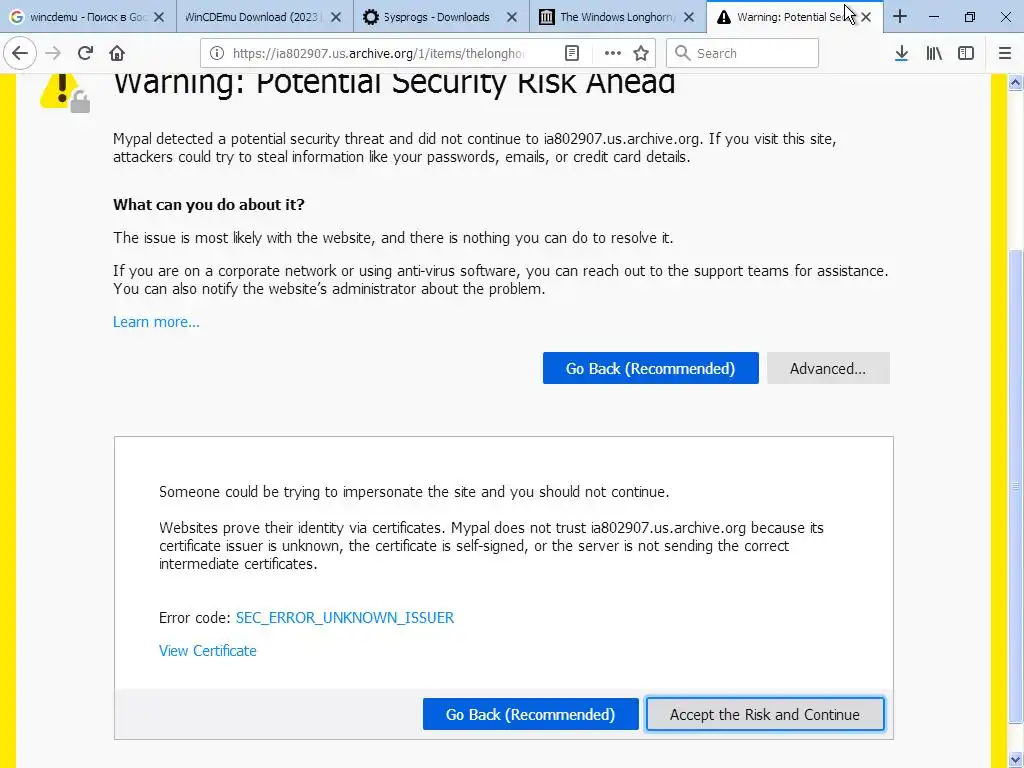Open the Library menu
Viewport: 1024px width, 768px height.
point(934,53)
